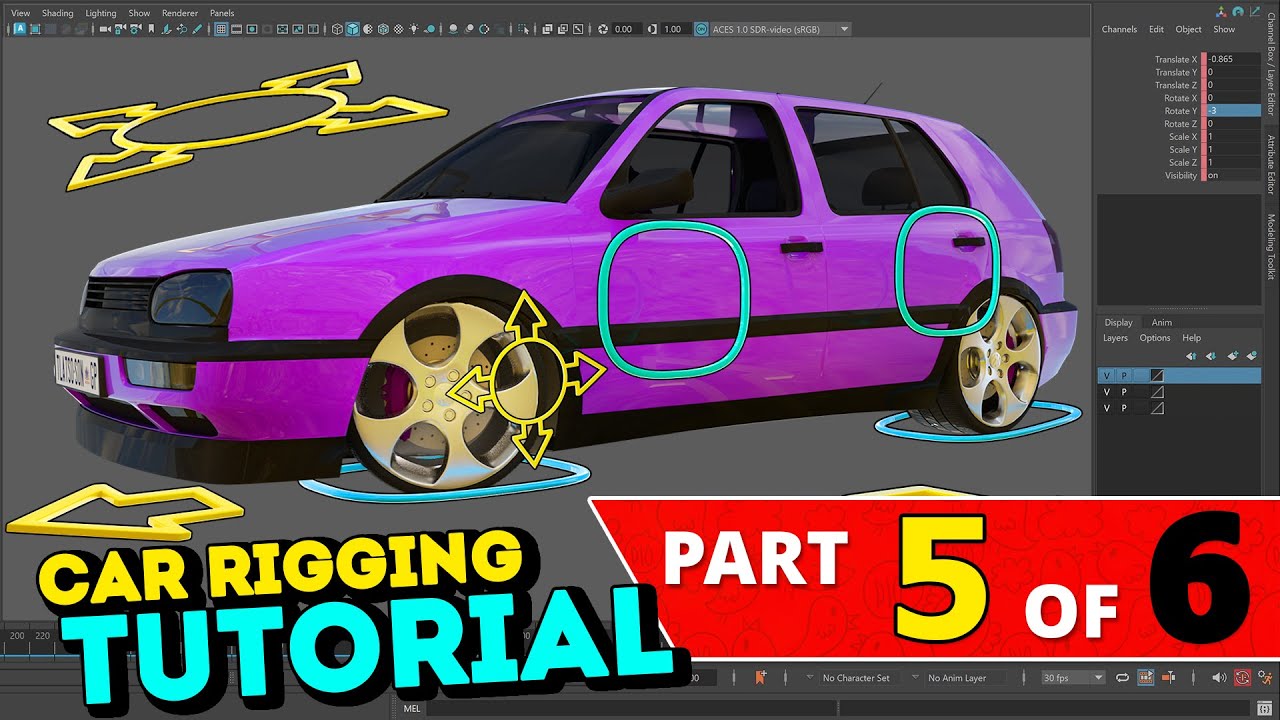Image resolution: width=1280 pixels, height=720 pixels.
Task: Open the Object menu in Channel Box
Action: coord(1189,29)
